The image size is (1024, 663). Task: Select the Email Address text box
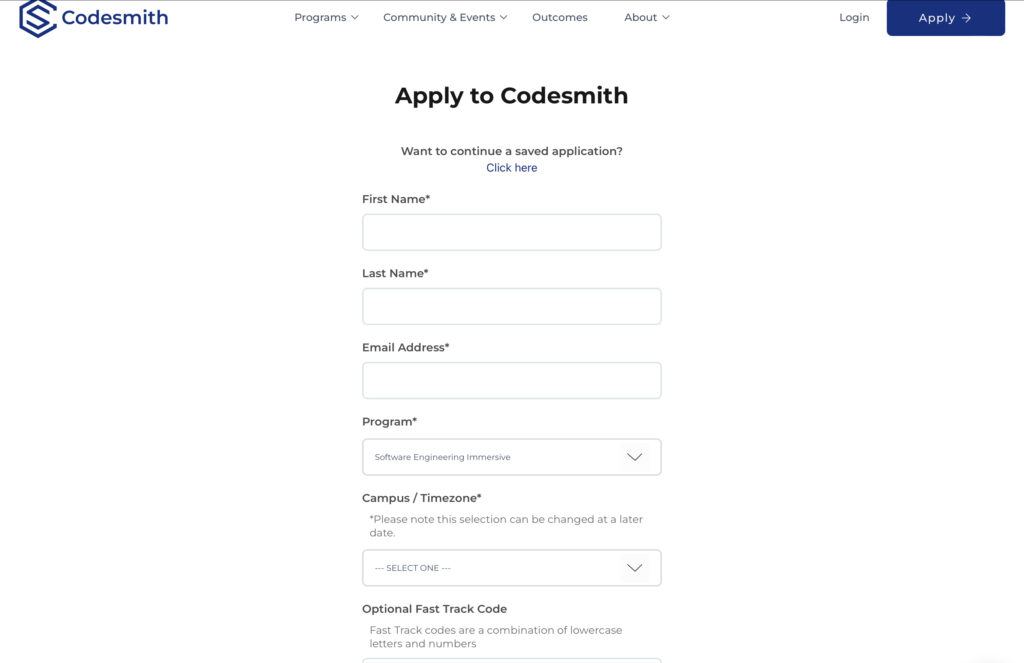coord(511,380)
